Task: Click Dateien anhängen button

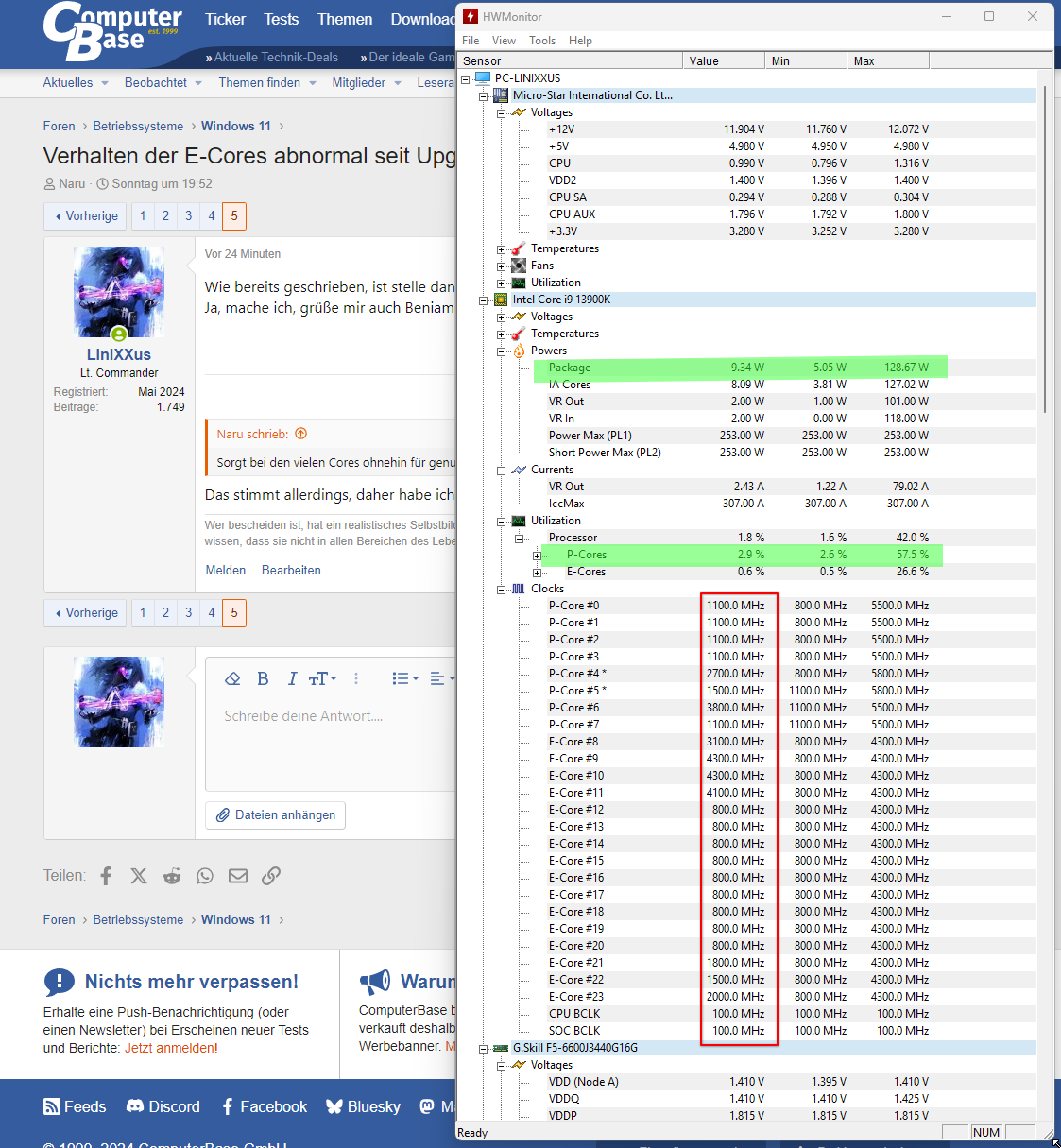Action: tap(275, 814)
